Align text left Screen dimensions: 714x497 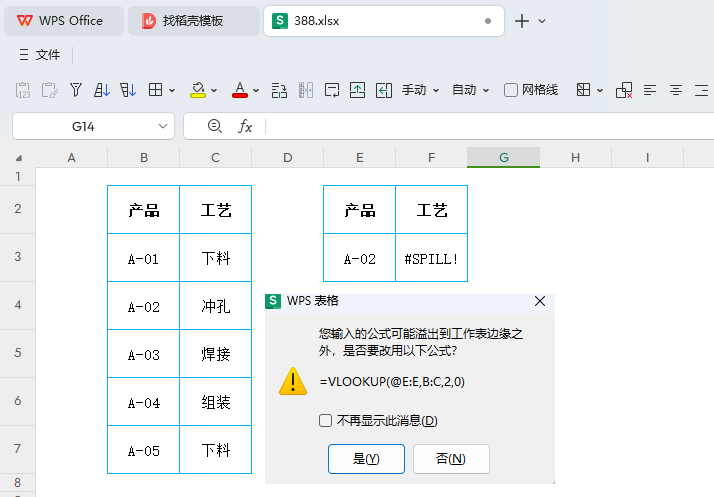click(x=650, y=90)
